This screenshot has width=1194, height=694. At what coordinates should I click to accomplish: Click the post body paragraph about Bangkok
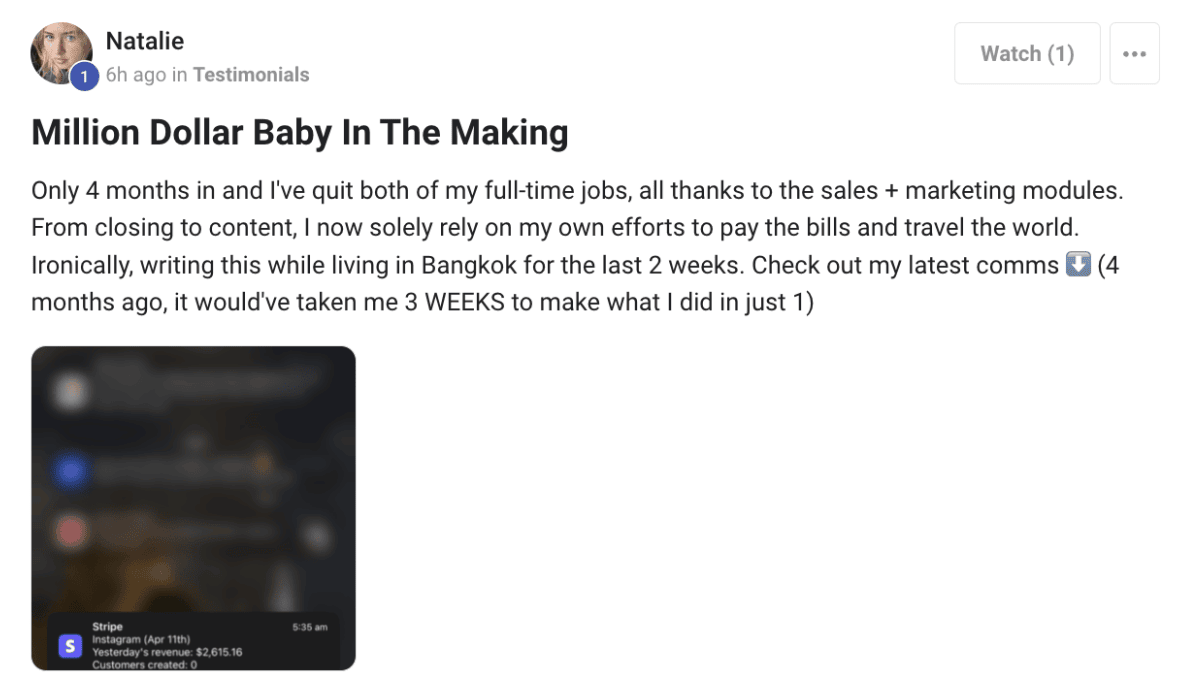tap(577, 246)
